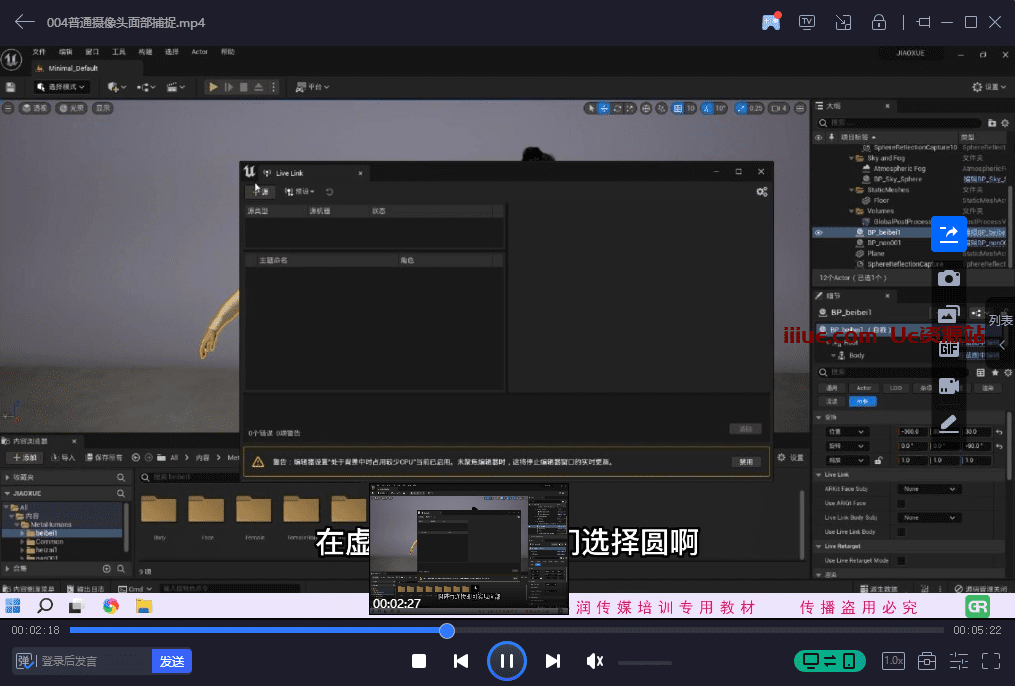
Task: Click the back arrow beside the video title
Action: click(x=25, y=22)
